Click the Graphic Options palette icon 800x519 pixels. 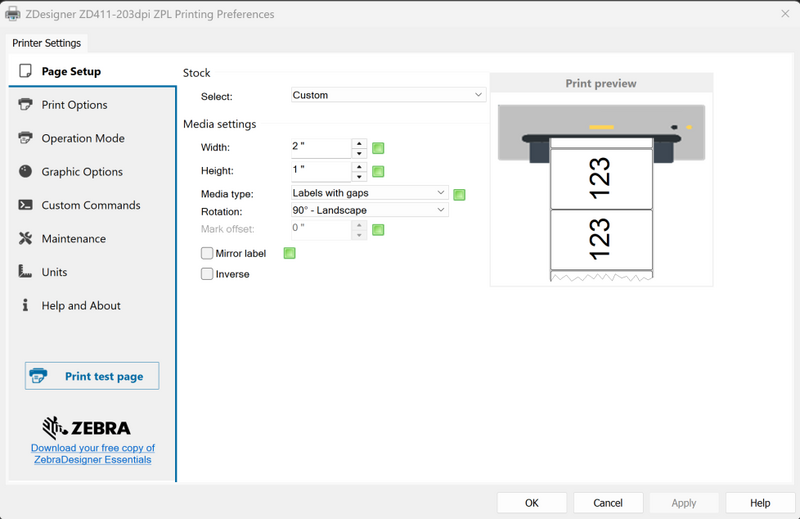25,171
